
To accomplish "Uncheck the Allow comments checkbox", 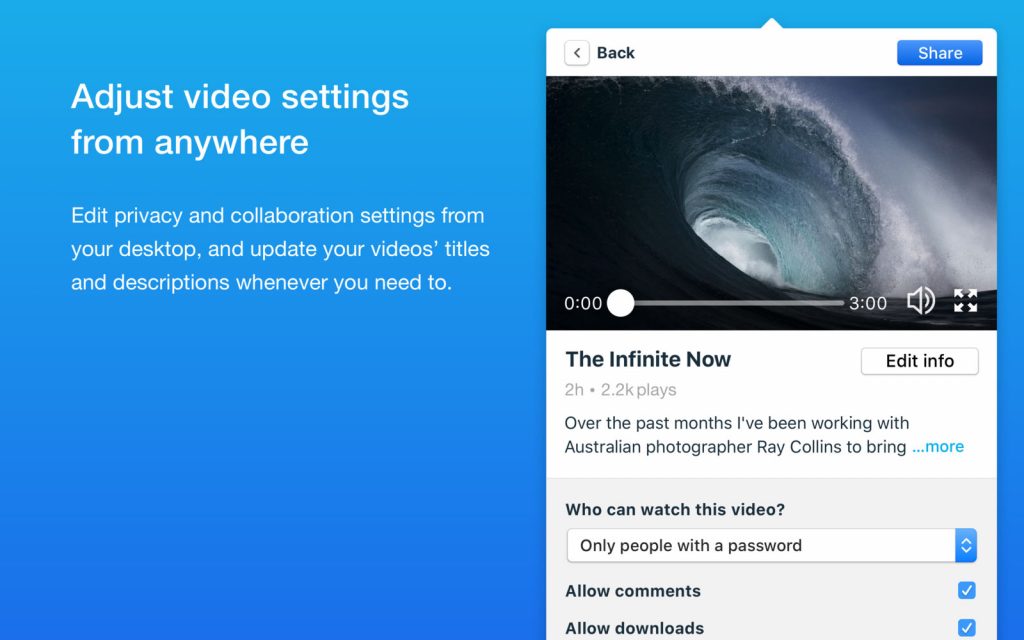I will click(966, 591).
